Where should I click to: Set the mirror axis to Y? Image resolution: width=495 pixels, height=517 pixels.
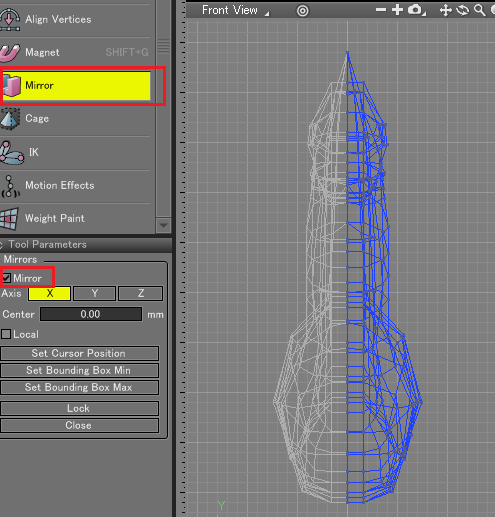95,293
